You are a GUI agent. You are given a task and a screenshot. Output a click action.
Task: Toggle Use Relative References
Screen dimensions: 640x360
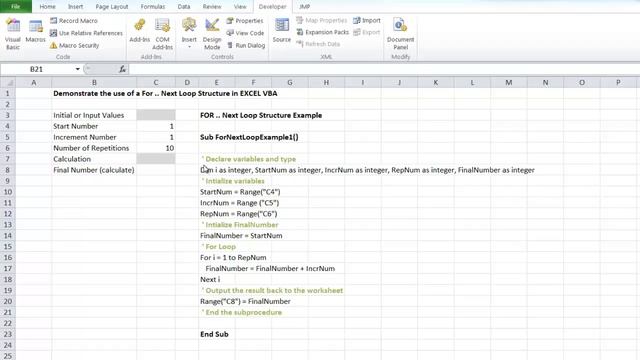(86, 33)
